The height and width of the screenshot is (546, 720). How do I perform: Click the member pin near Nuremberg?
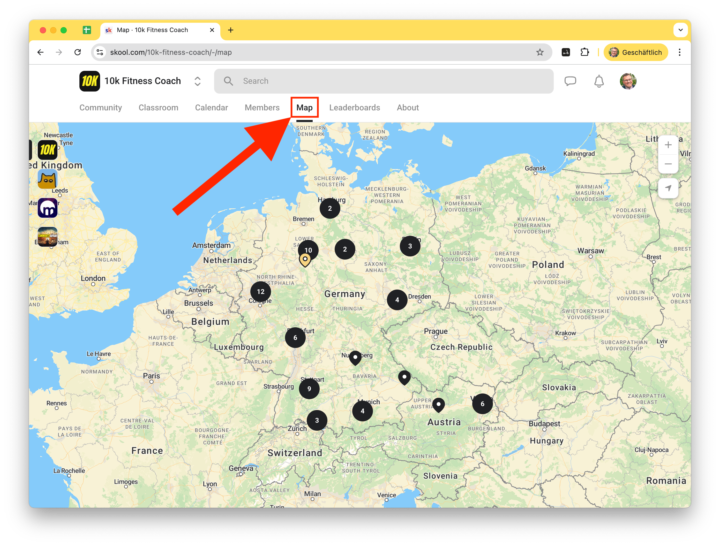coord(355,358)
